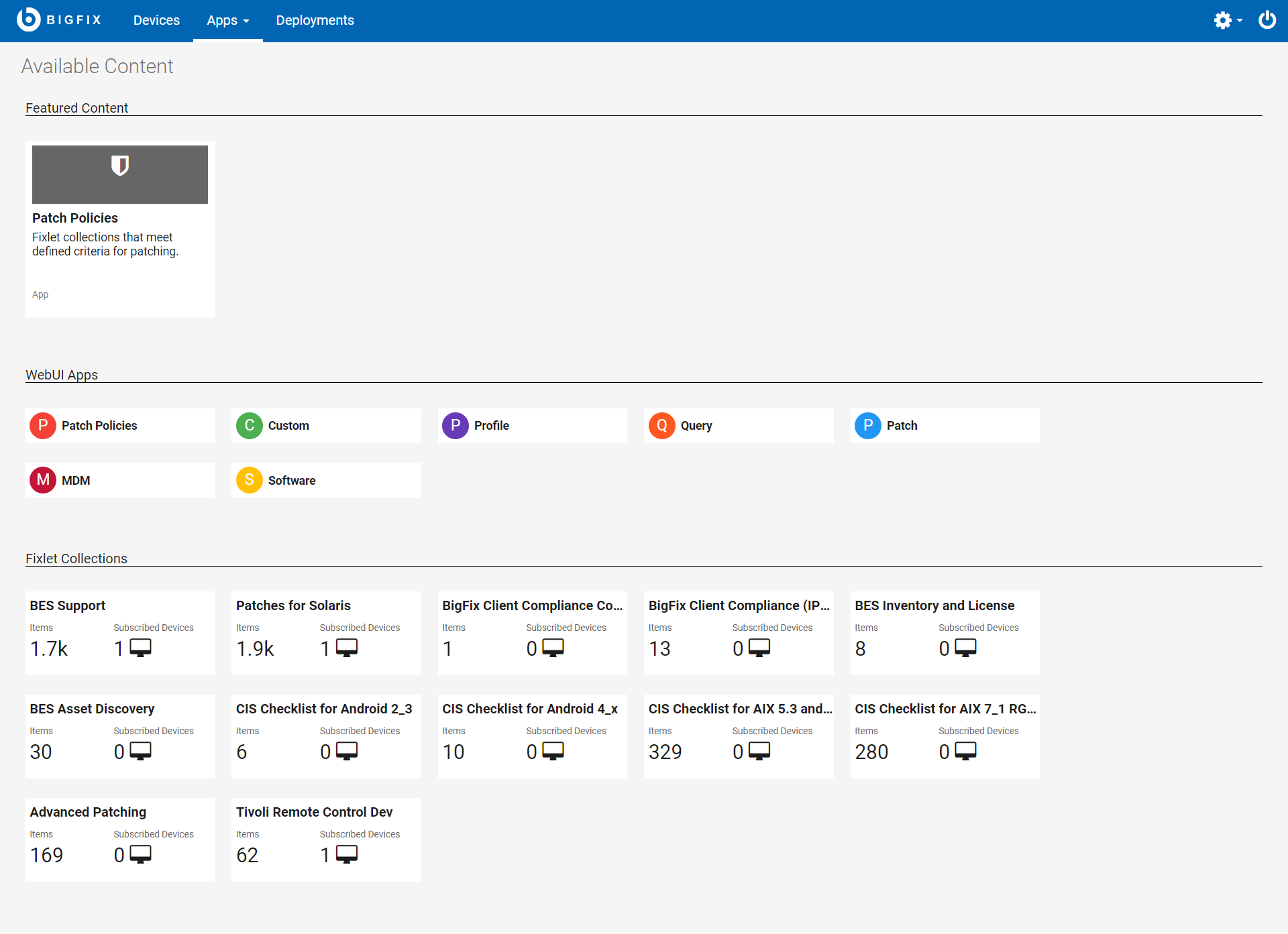This screenshot has width=1288, height=934.
Task: Click the purple Profile app icon
Action: [x=455, y=425]
